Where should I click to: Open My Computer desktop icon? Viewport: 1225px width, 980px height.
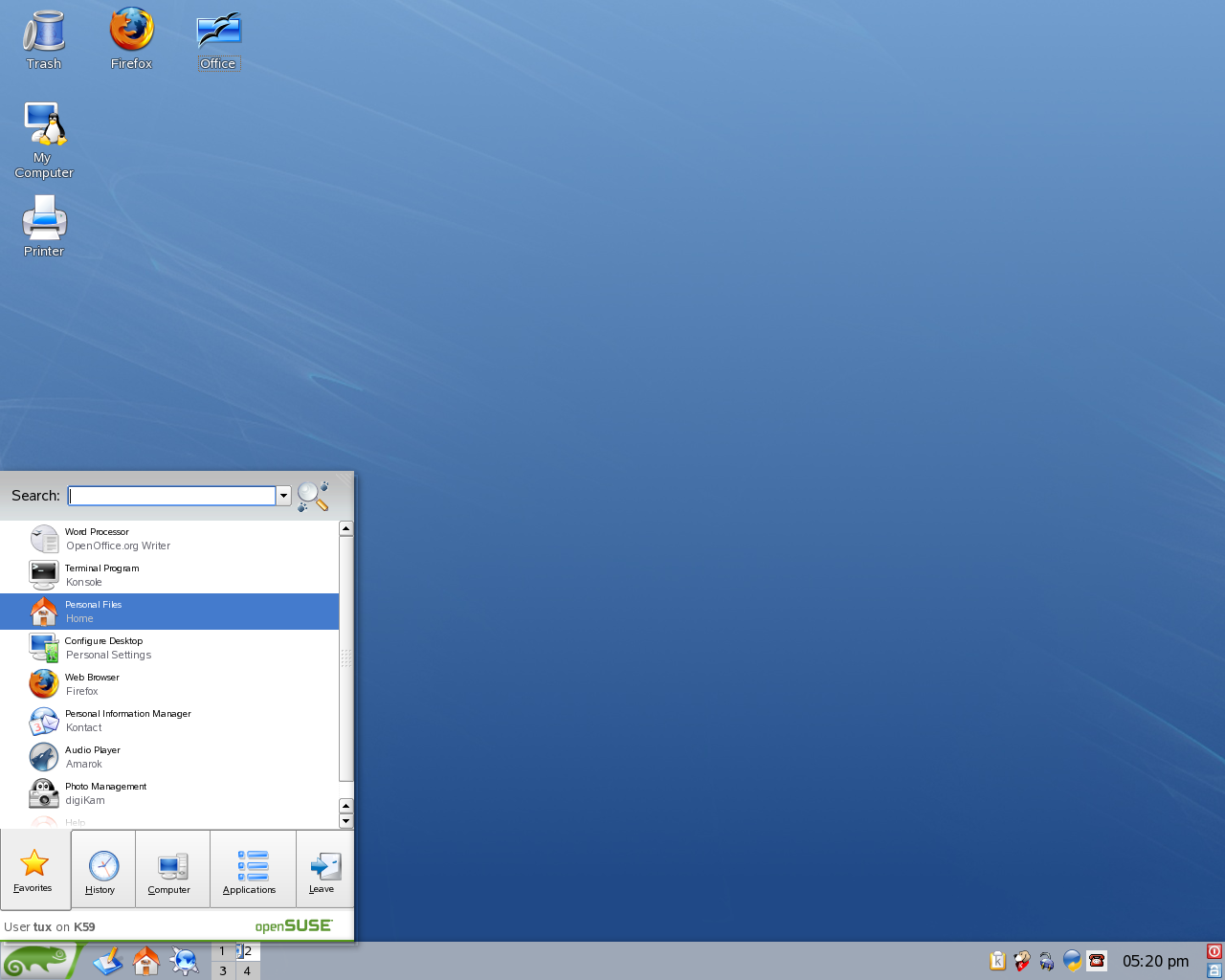click(43, 141)
